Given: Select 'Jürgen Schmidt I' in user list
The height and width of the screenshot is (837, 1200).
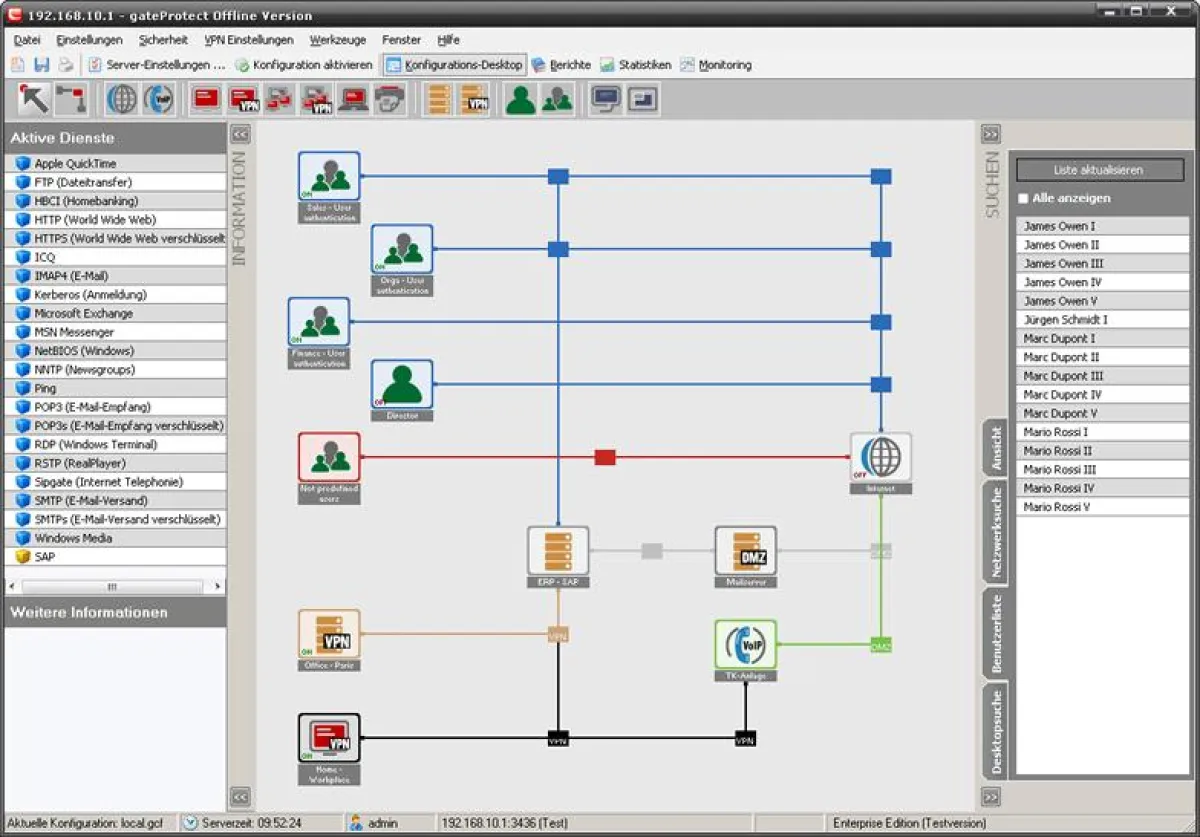Looking at the screenshot, I should point(1065,320).
